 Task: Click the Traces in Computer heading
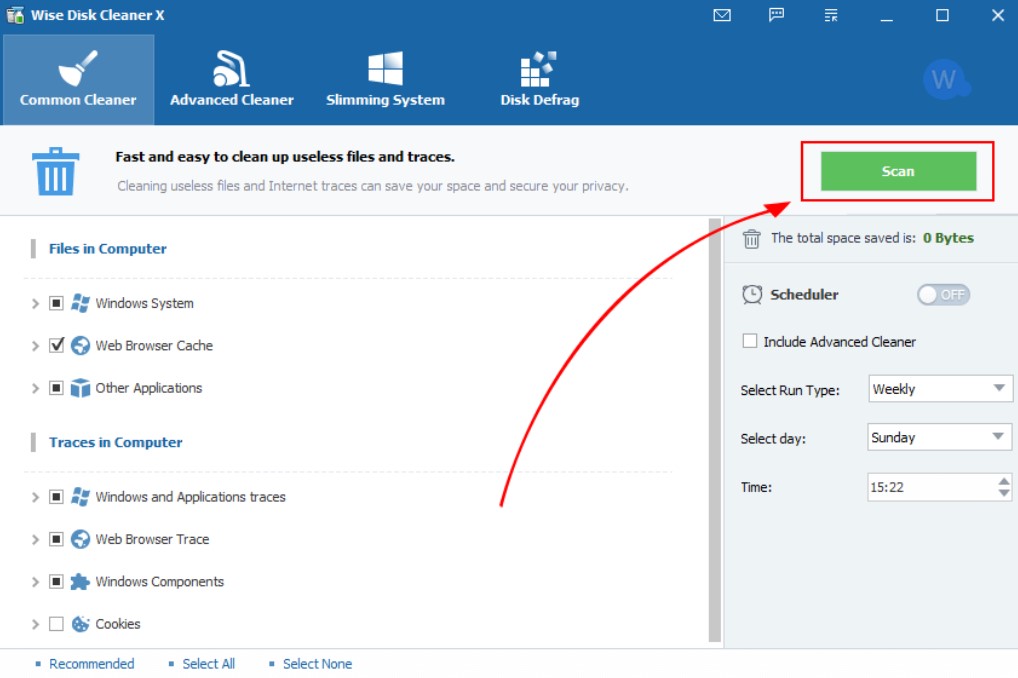116,442
